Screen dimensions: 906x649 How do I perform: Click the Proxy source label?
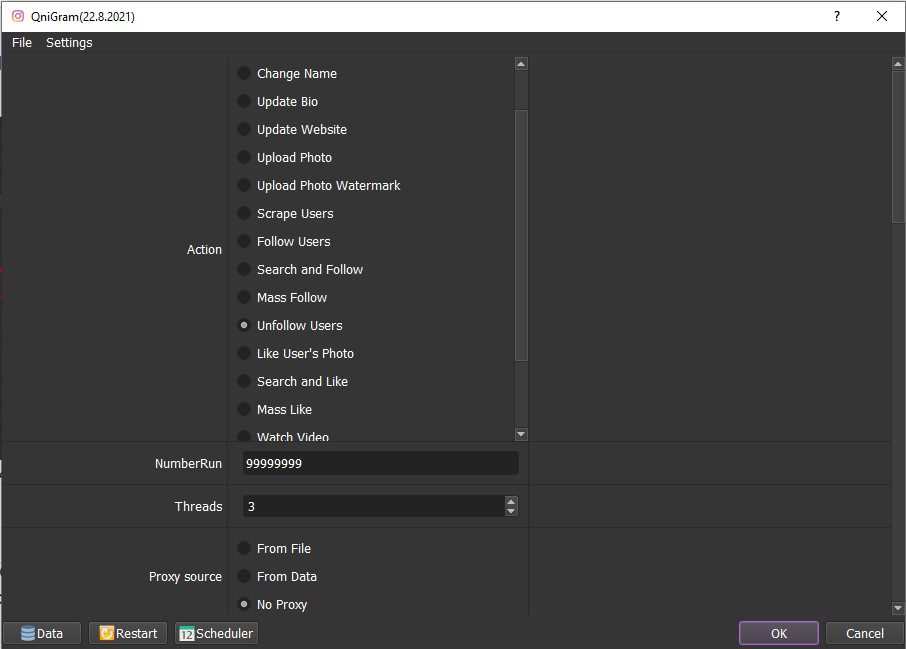tap(185, 577)
